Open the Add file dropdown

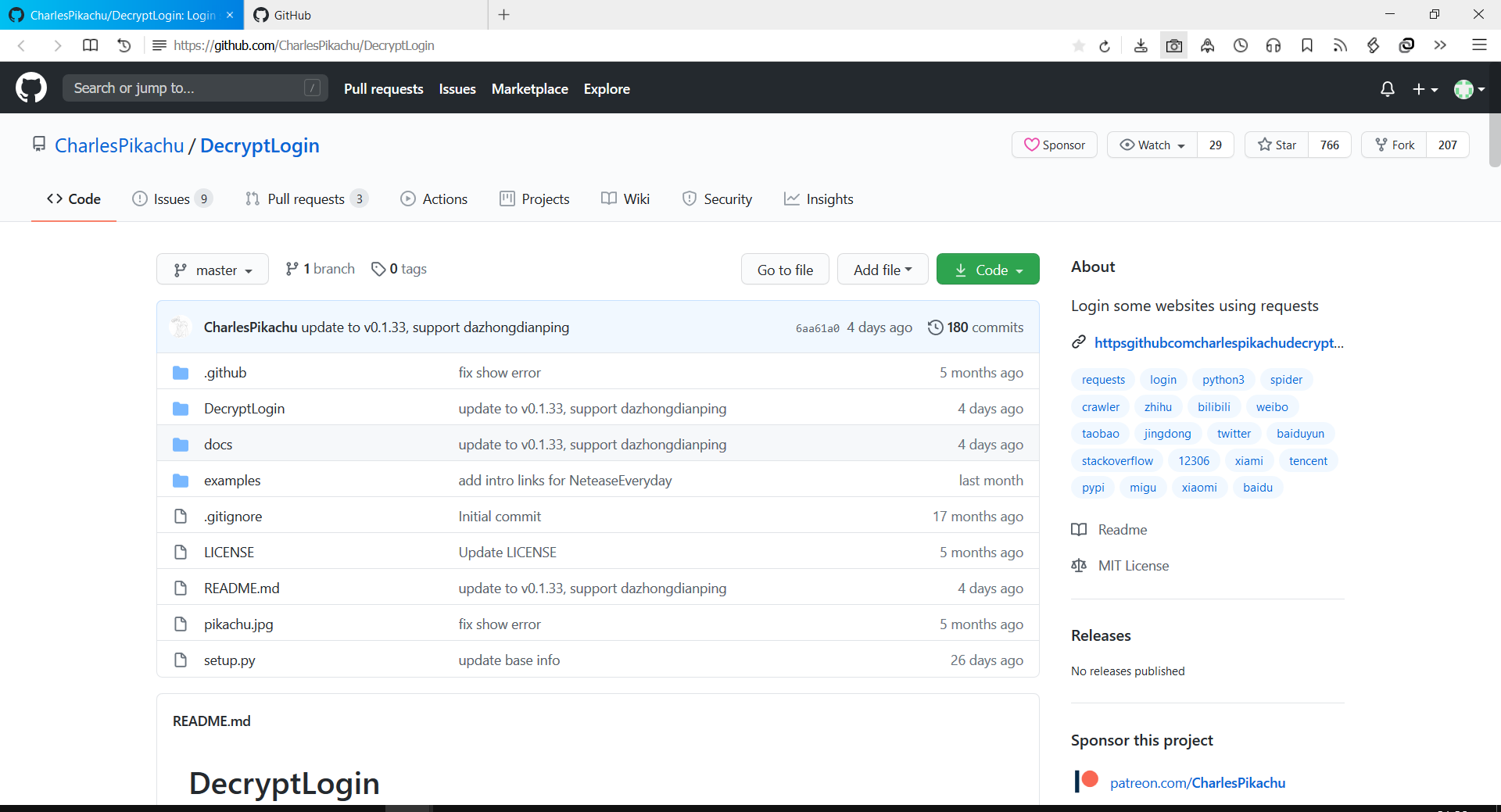pyautogui.click(x=883, y=269)
